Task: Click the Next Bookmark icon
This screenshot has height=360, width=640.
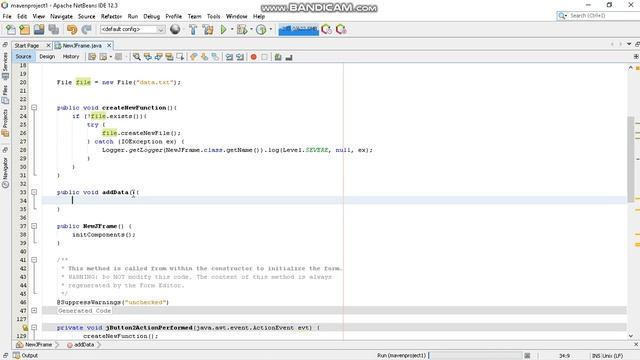Action: pyautogui.click(x=204, y=57)
